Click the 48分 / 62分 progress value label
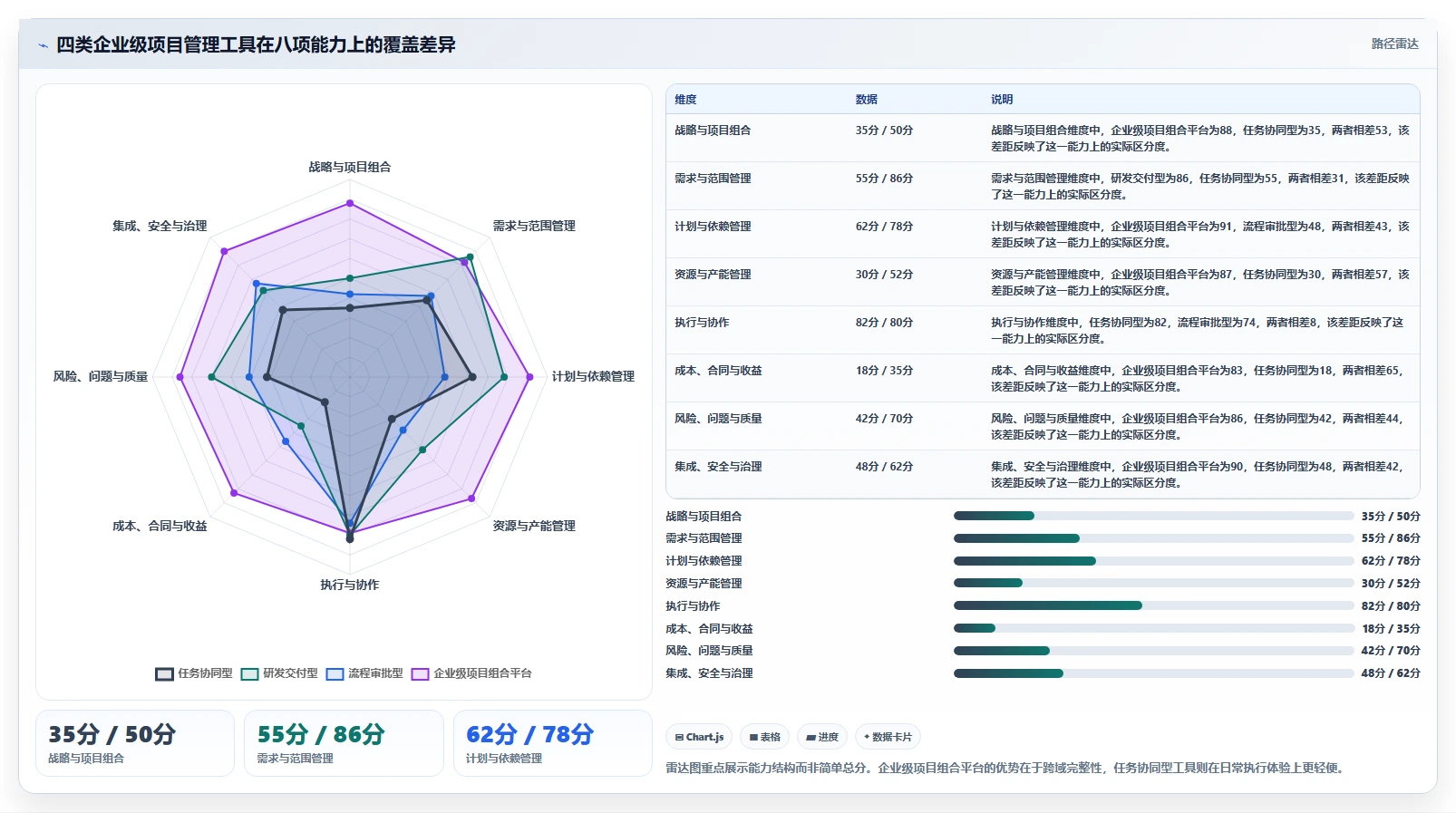 [x=1391, y=673]
